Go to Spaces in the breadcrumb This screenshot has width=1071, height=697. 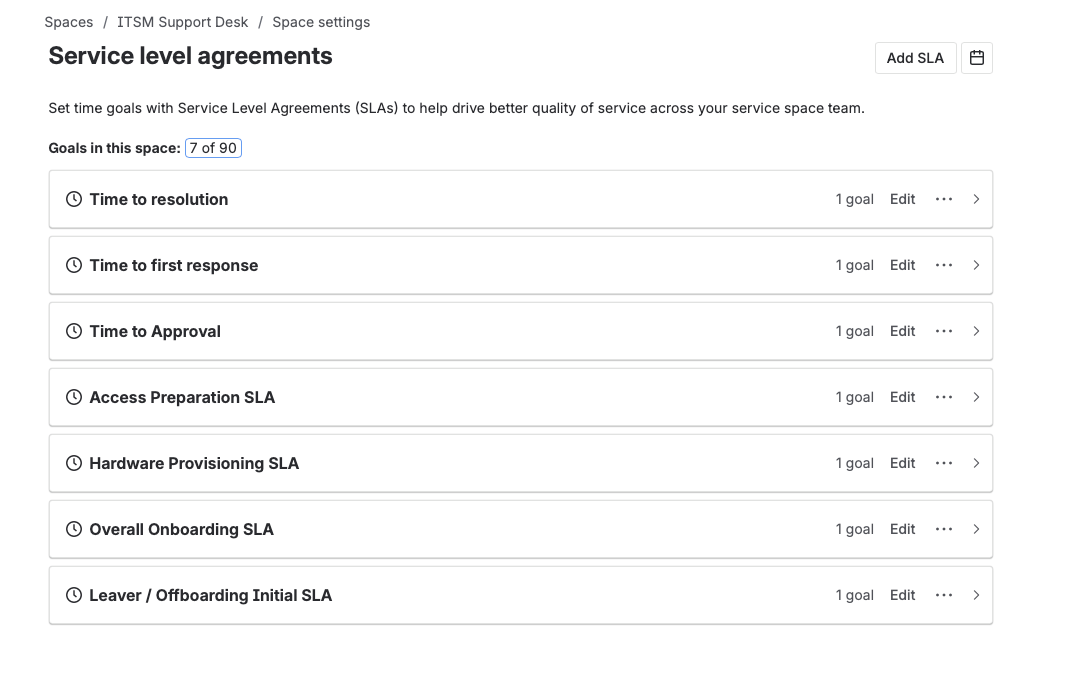[x=69, y=22]
